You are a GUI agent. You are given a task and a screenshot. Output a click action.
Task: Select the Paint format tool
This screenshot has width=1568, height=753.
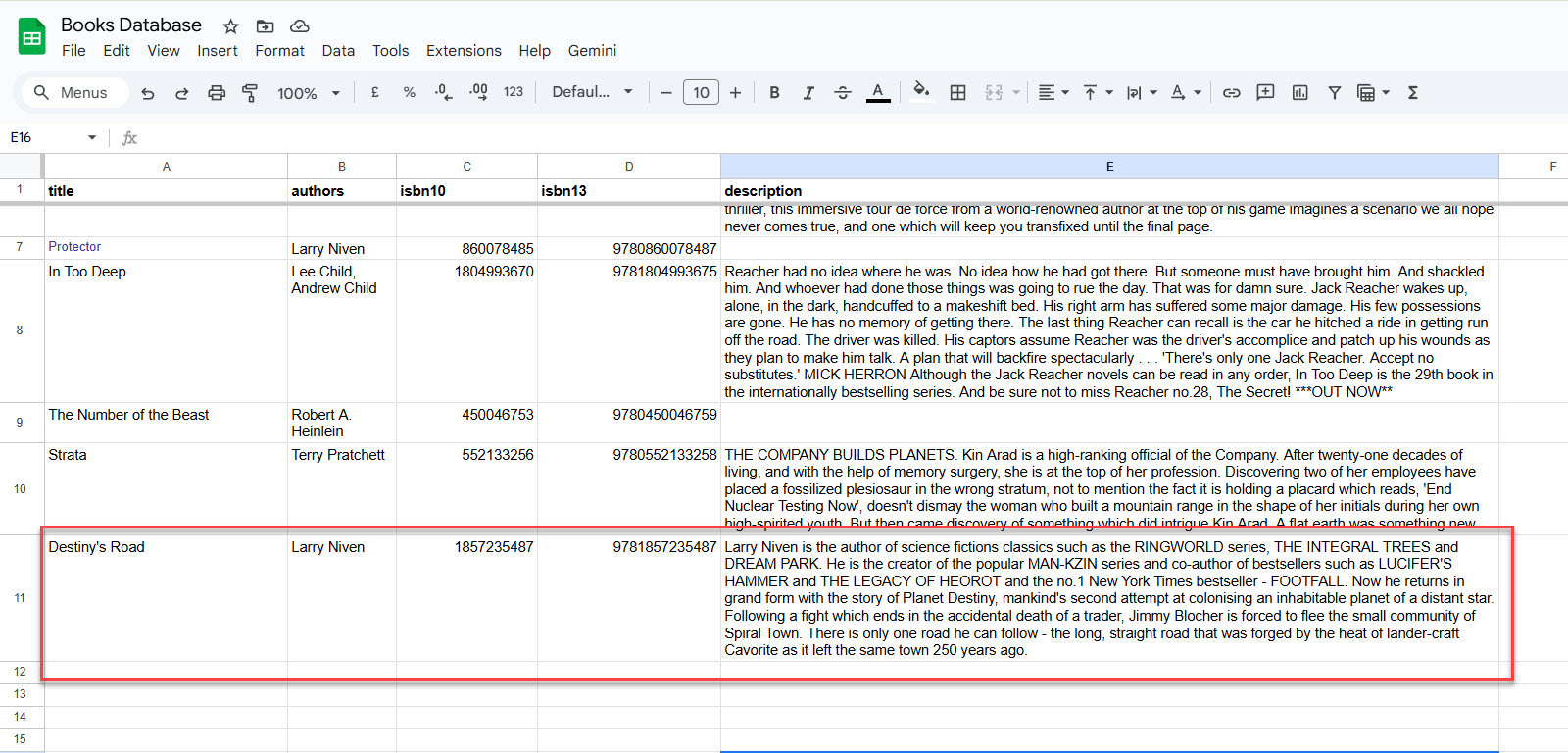tap(250, 93)
